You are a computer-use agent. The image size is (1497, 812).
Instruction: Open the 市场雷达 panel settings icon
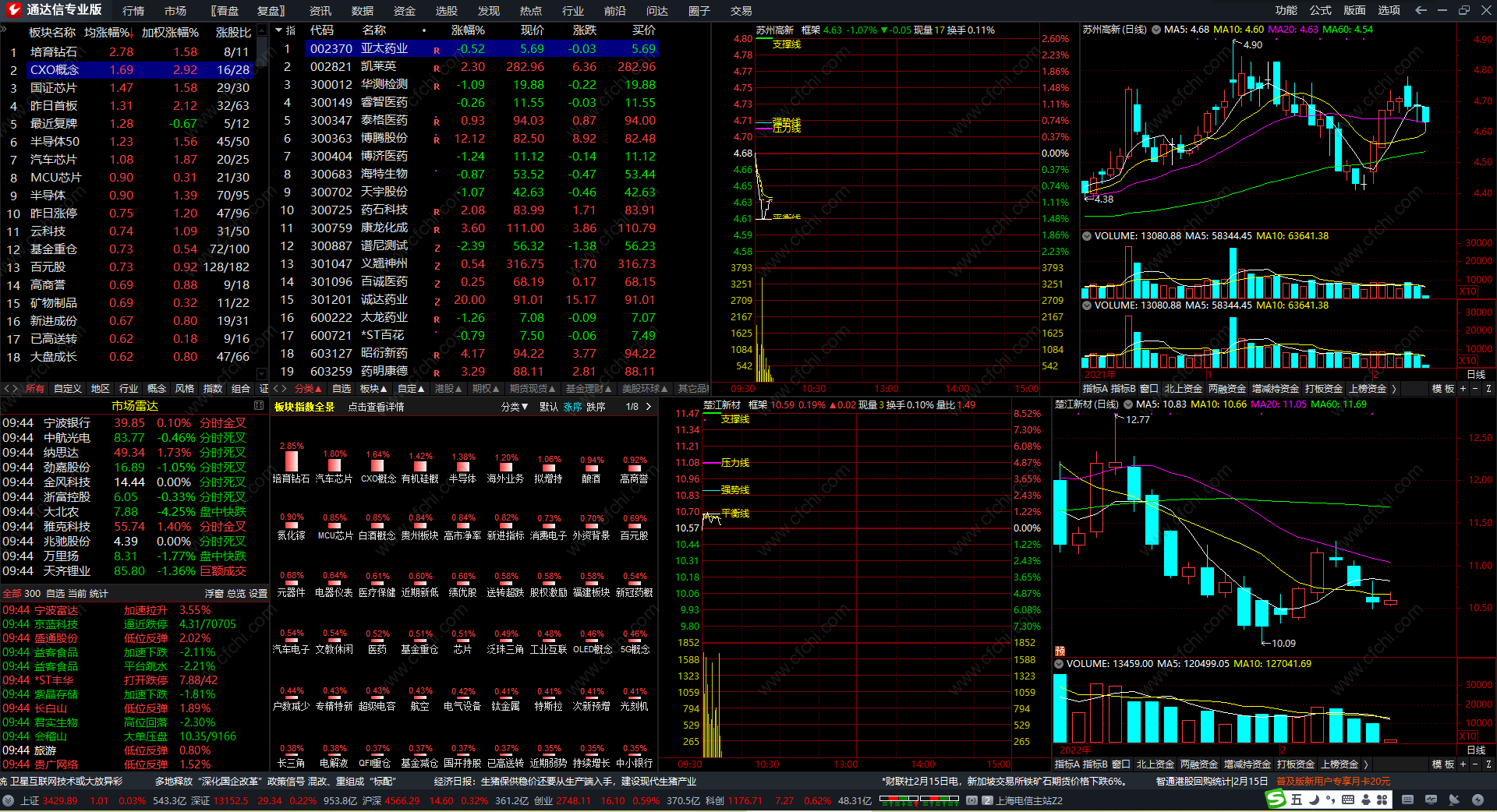click(259, 405)
